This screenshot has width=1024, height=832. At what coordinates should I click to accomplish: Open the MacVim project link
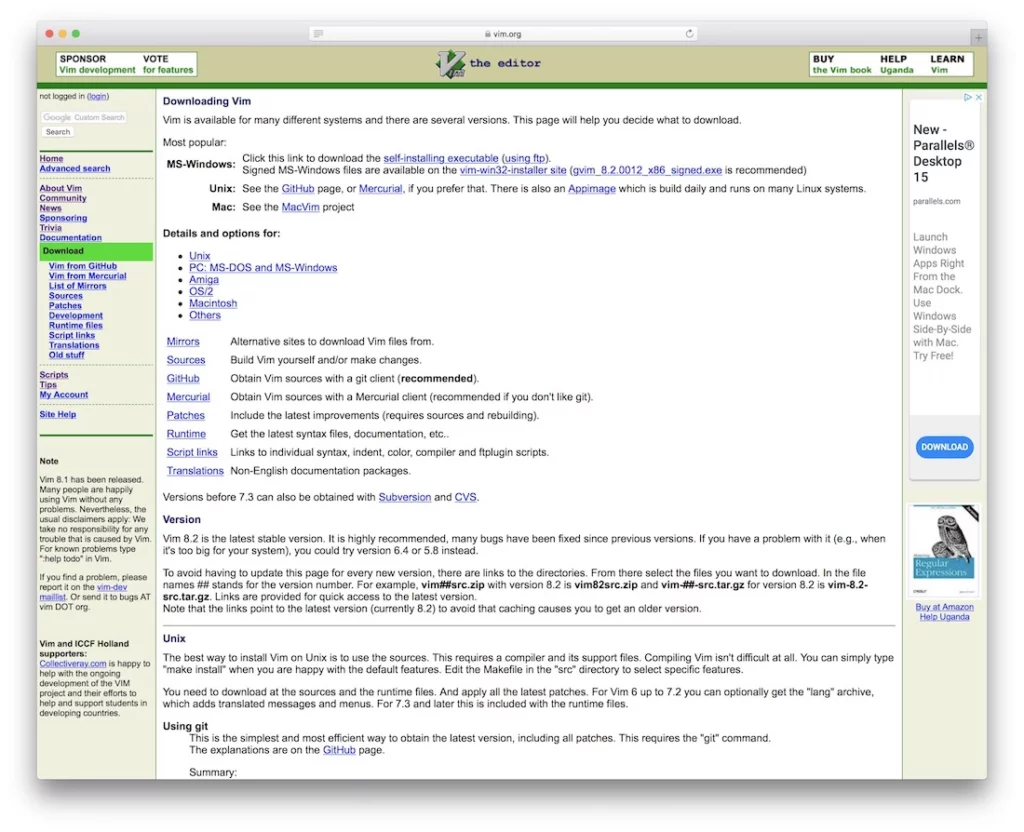click(x=300, y=207)
